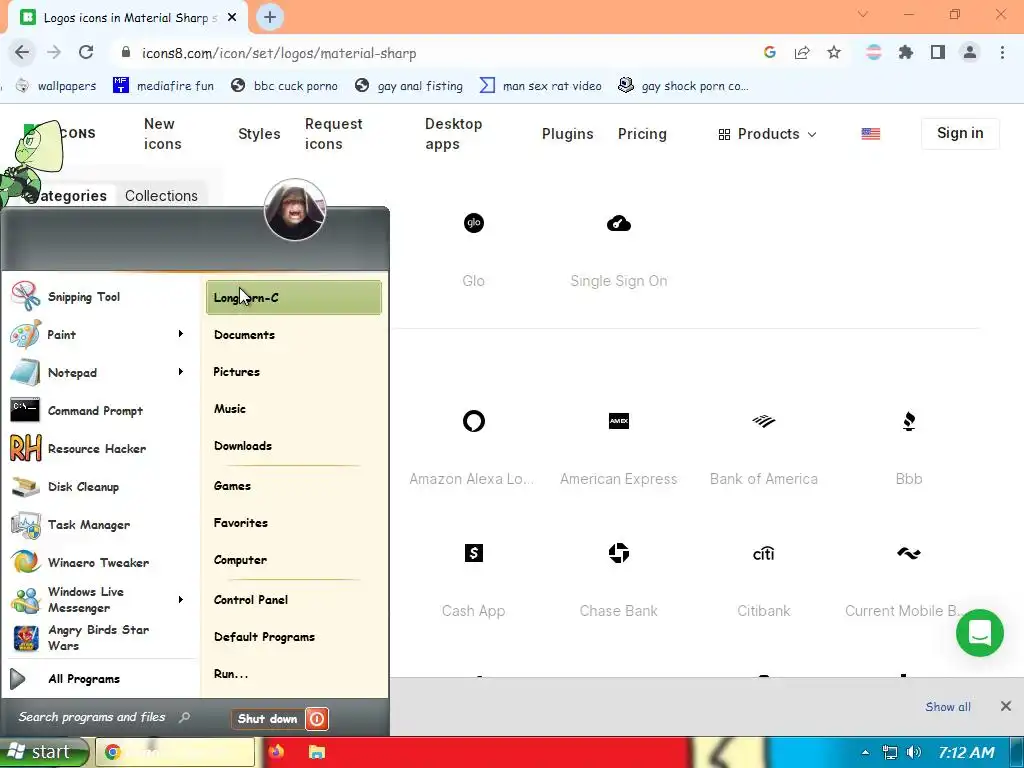Screen dimensions: 1024x768
Task: Open Pictures from start menu
Action: (x=294, y=372)
